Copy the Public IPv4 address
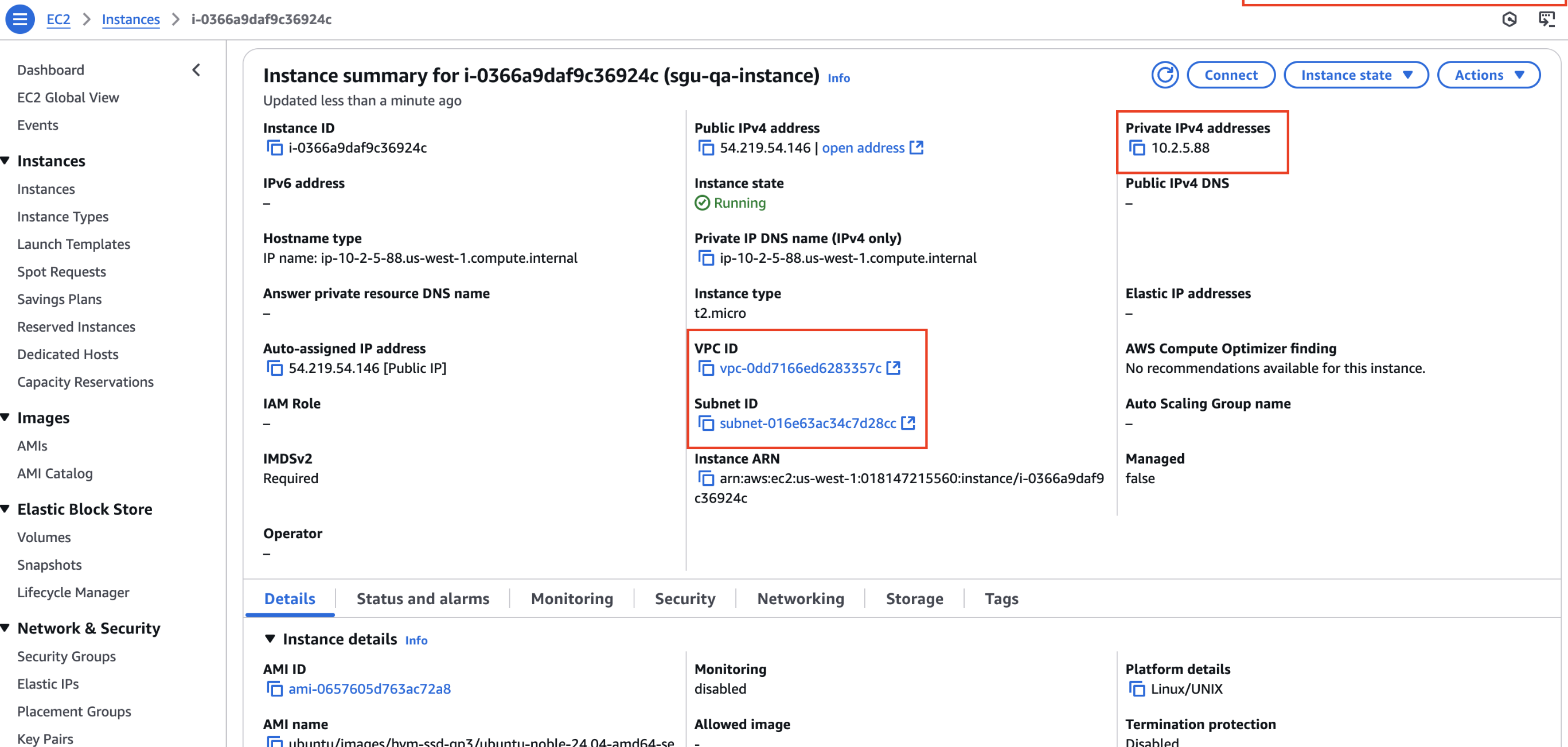 [705, 148]
